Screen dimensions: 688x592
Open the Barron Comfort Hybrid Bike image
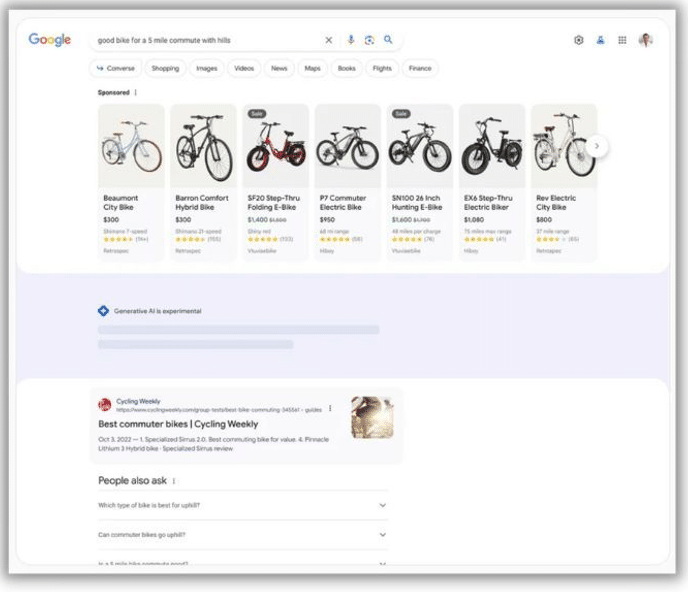click(204, 146)
